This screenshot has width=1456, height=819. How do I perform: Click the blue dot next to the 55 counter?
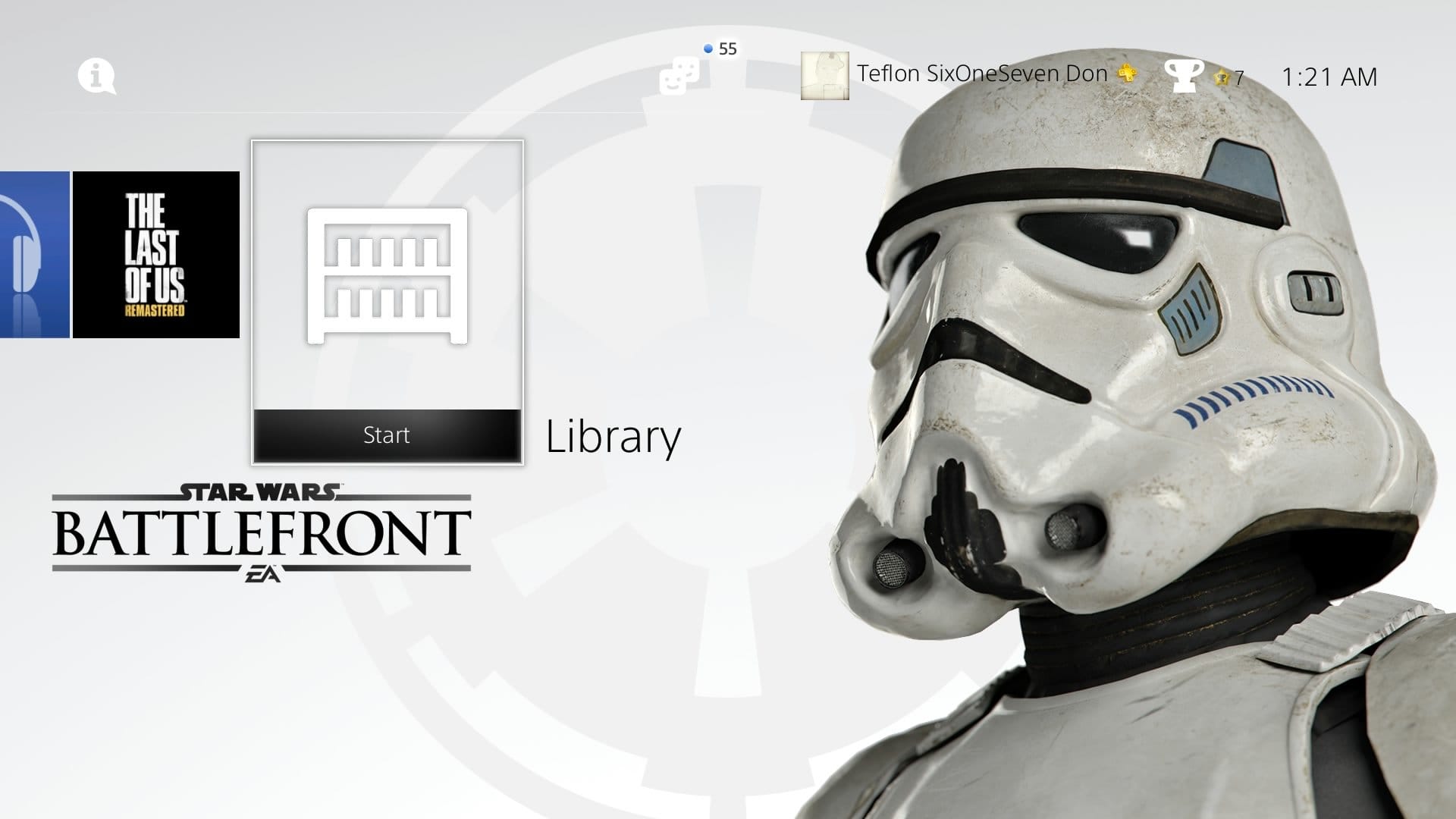(x=708, y=47)
